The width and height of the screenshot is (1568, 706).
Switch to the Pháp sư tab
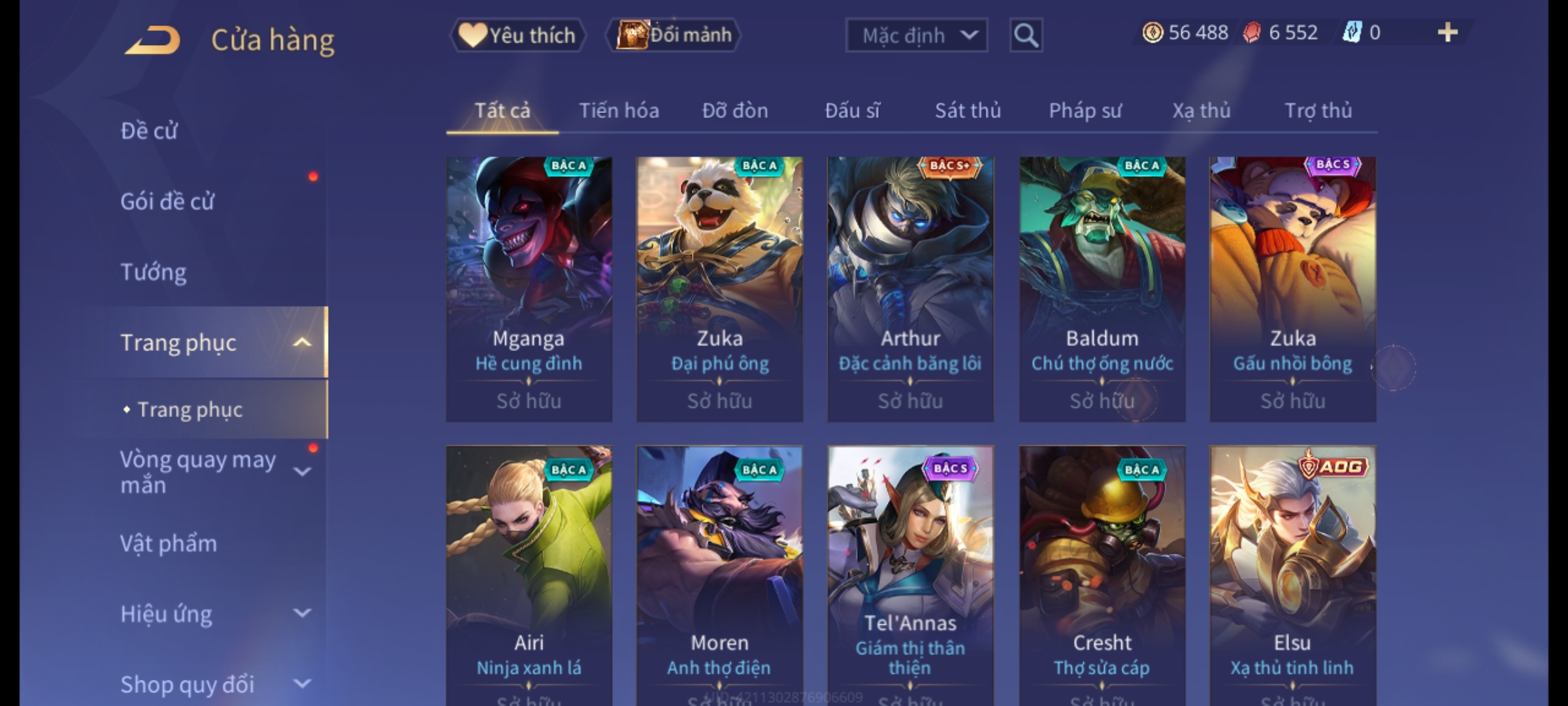click(x=1085, y=110)
